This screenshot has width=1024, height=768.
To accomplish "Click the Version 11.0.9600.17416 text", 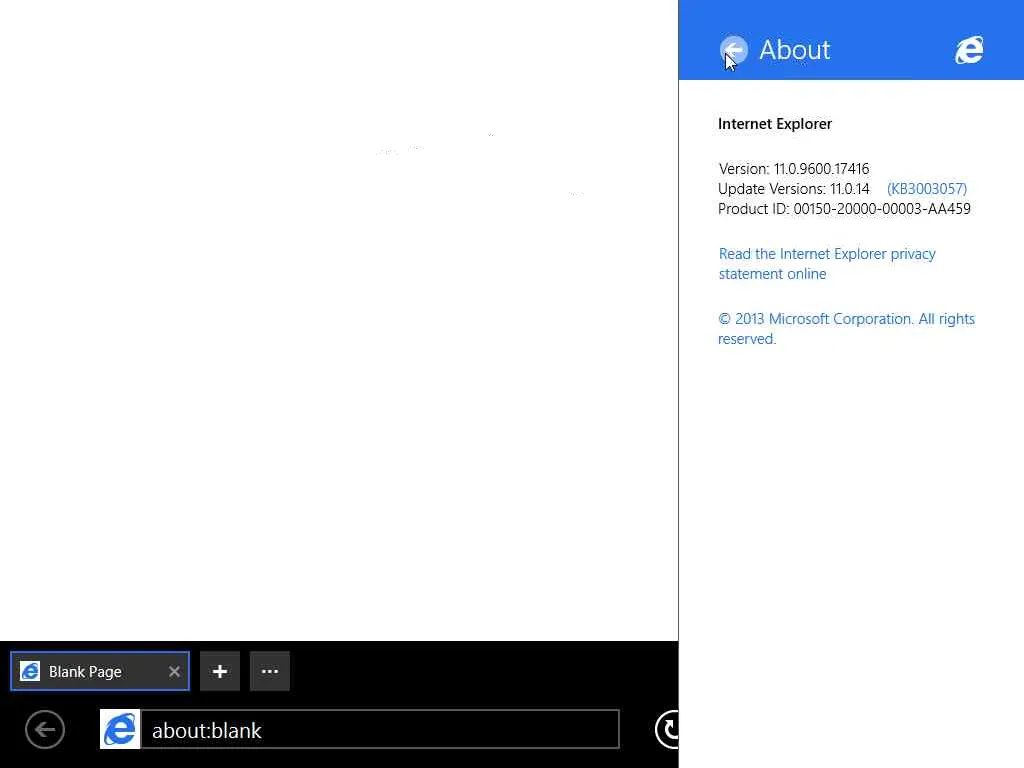I will [x=794, y=168].
